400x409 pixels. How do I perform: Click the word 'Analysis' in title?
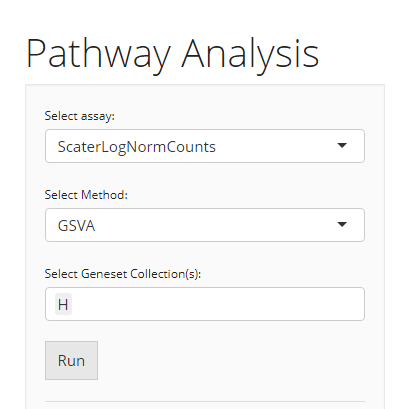(250, 55)
